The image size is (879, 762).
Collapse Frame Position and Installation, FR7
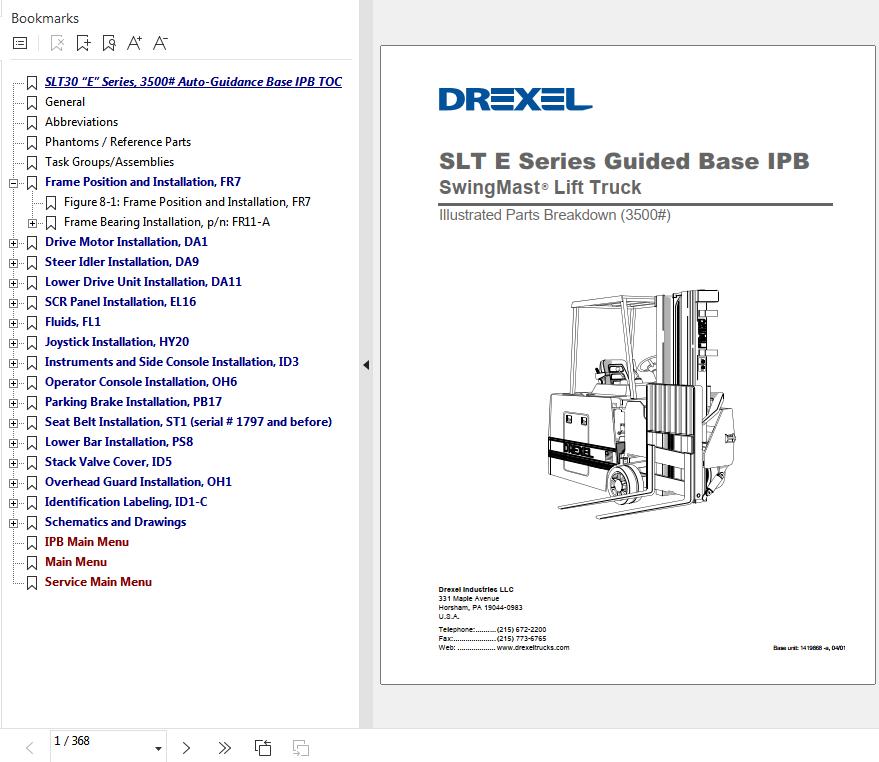[13, 183]
